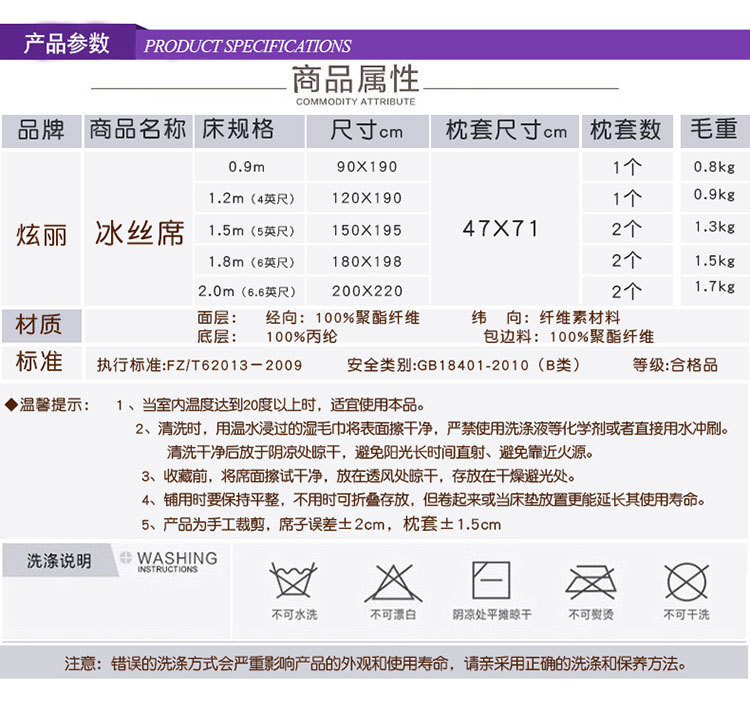Click 纬向: 纤维素材料 text
750x710 pixels.
coord(546,318)
